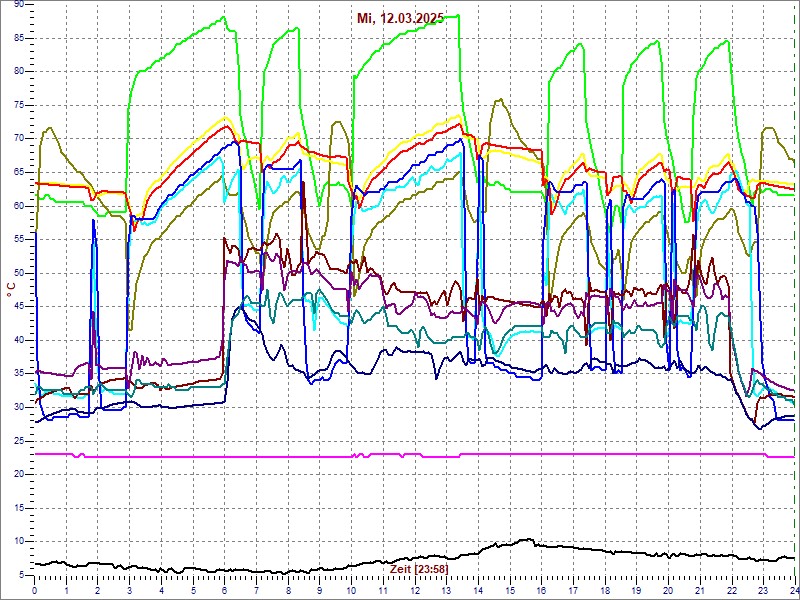800x600 pixels.
Task: Click hour 6 on the time axis
Action: [224, 590]
